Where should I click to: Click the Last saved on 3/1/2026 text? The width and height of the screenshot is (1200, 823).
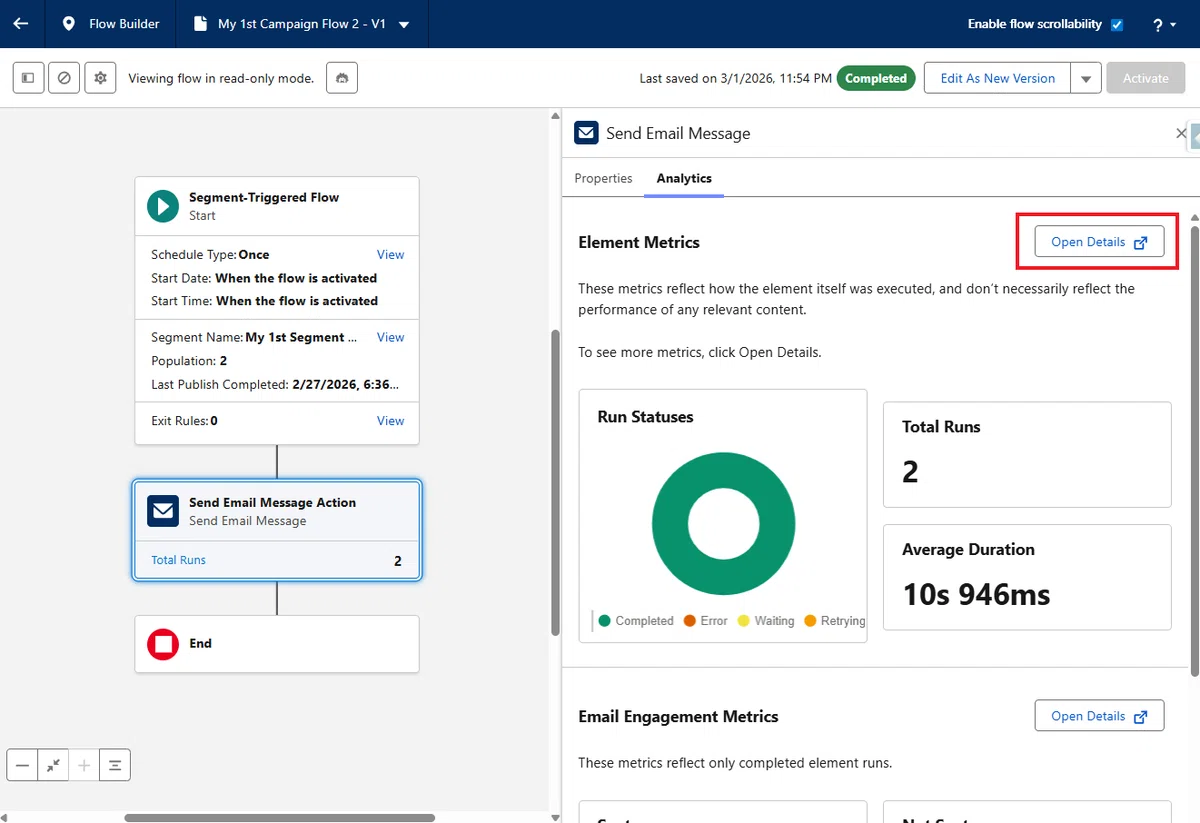pyautogui.click(x=735, y=78)
